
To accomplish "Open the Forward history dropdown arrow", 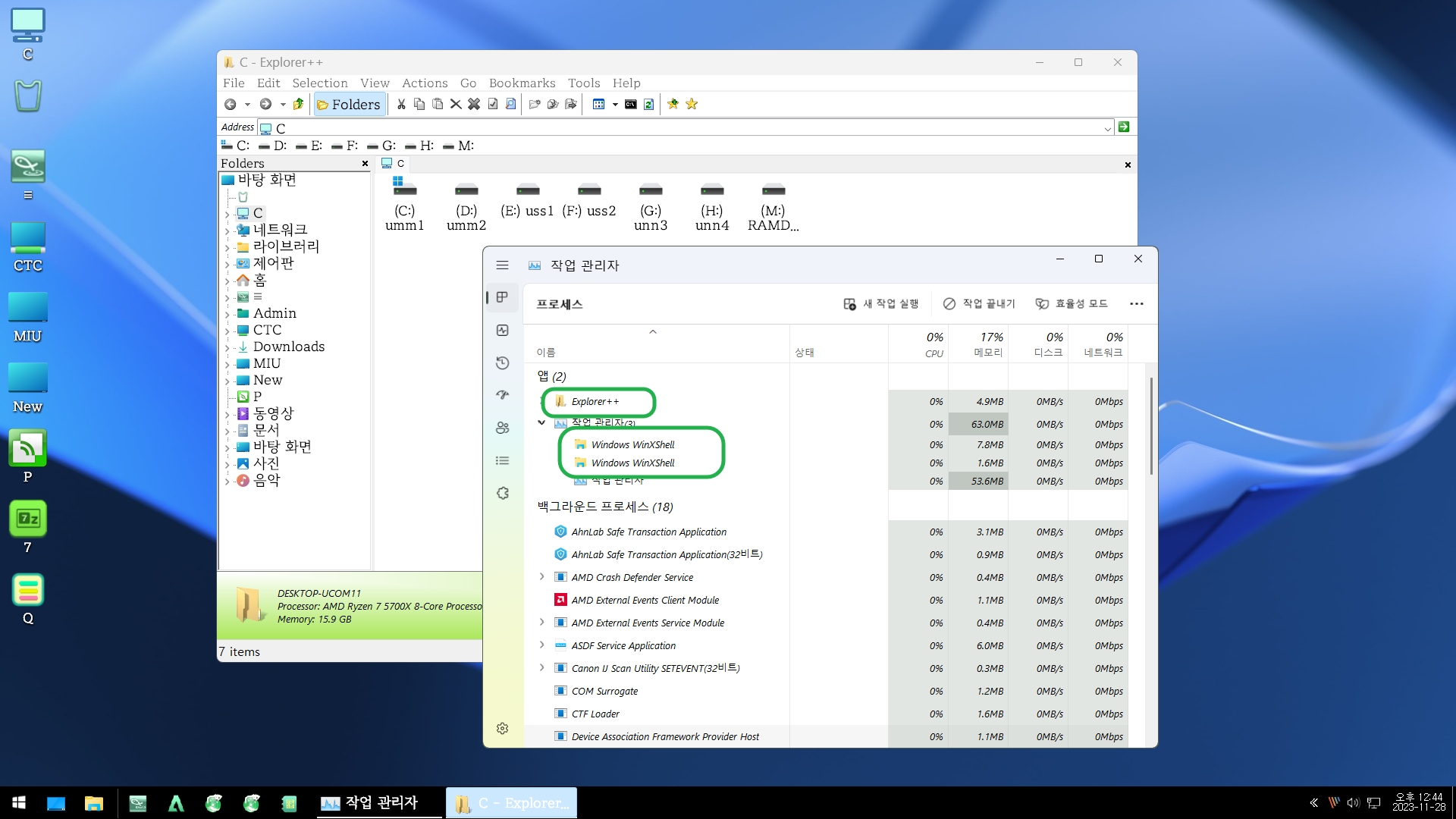I will coord(283,105).
